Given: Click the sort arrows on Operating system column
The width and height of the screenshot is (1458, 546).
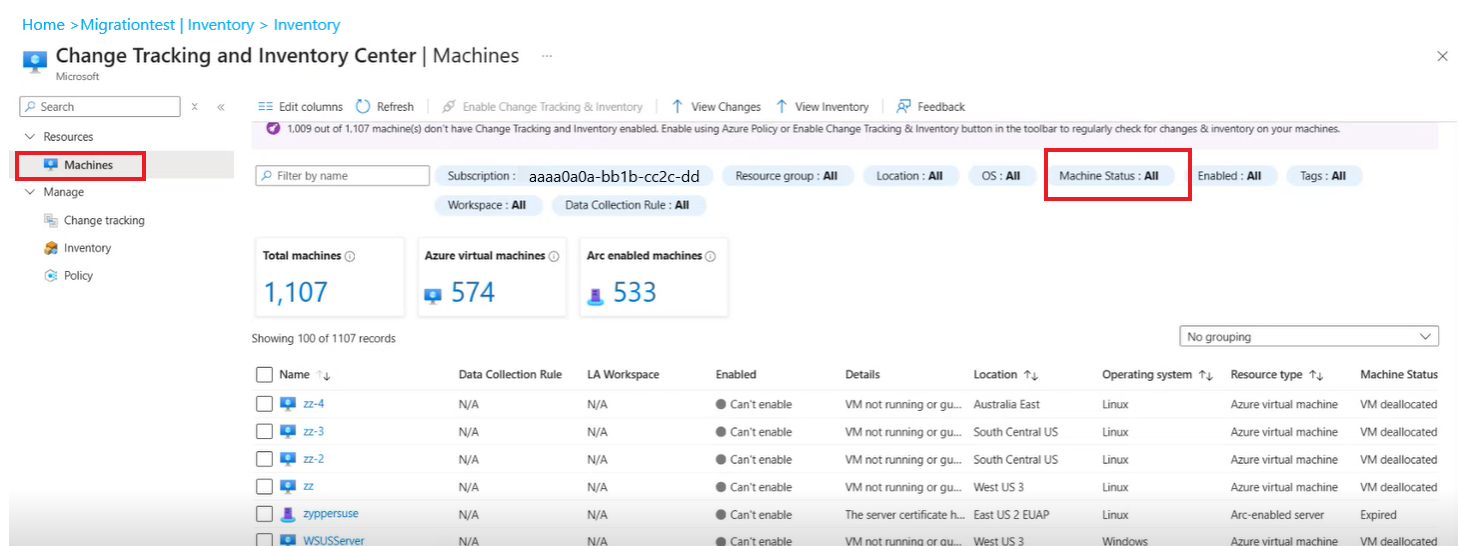Looking at the screenshot, I should tap(1206, 375).
